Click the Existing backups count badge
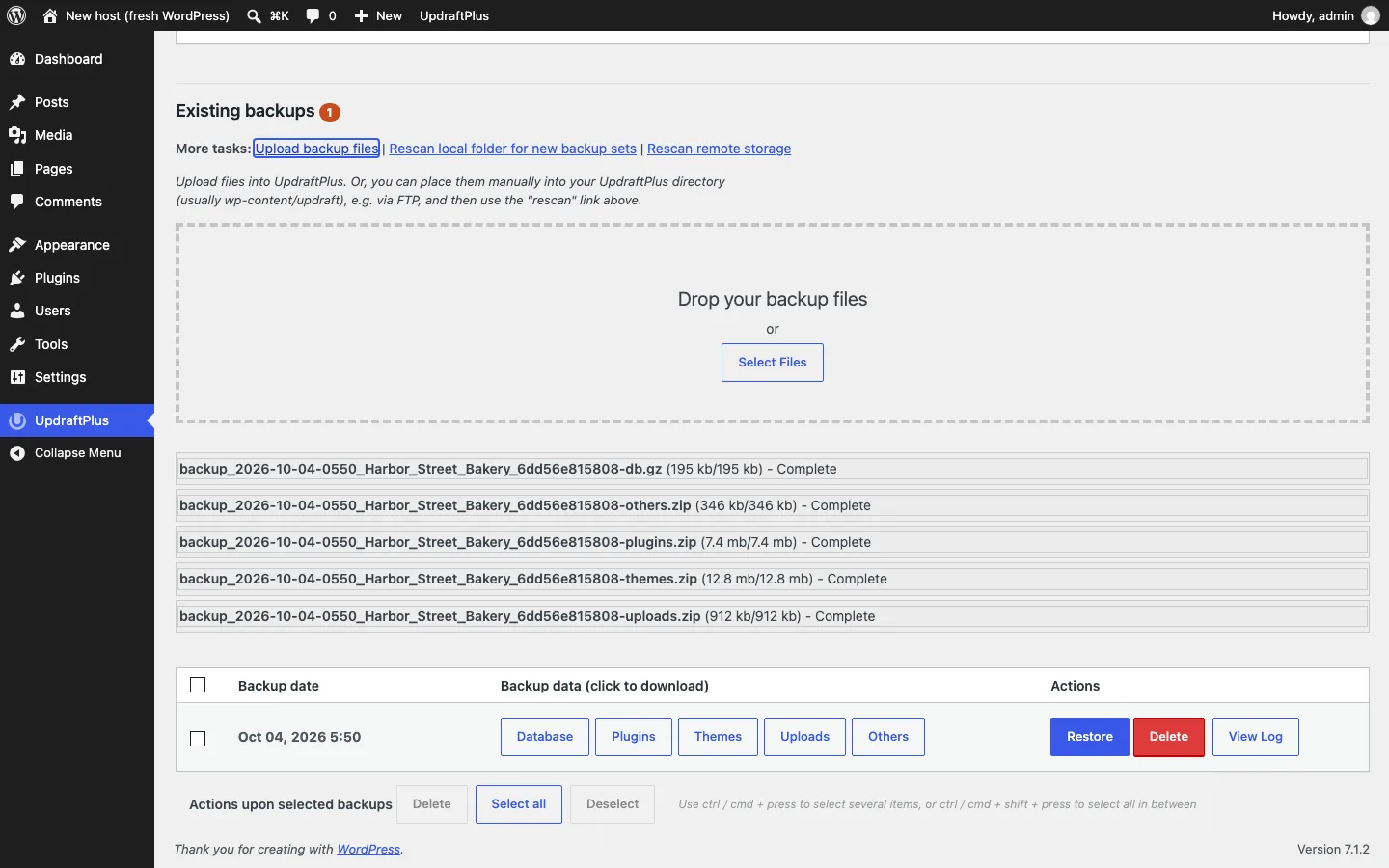This screenshot has width=1389, height=868. 330,112
